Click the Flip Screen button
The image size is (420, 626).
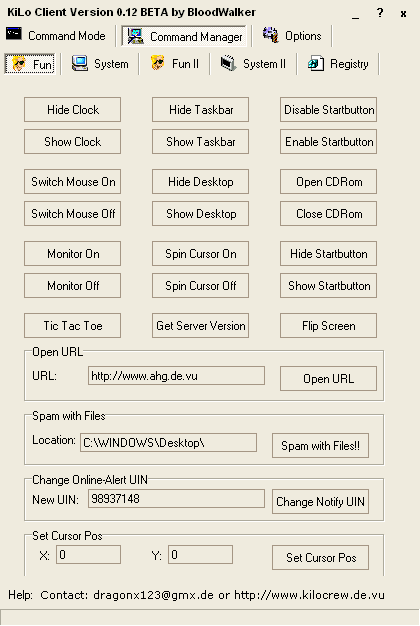click(x=328, y=325)
